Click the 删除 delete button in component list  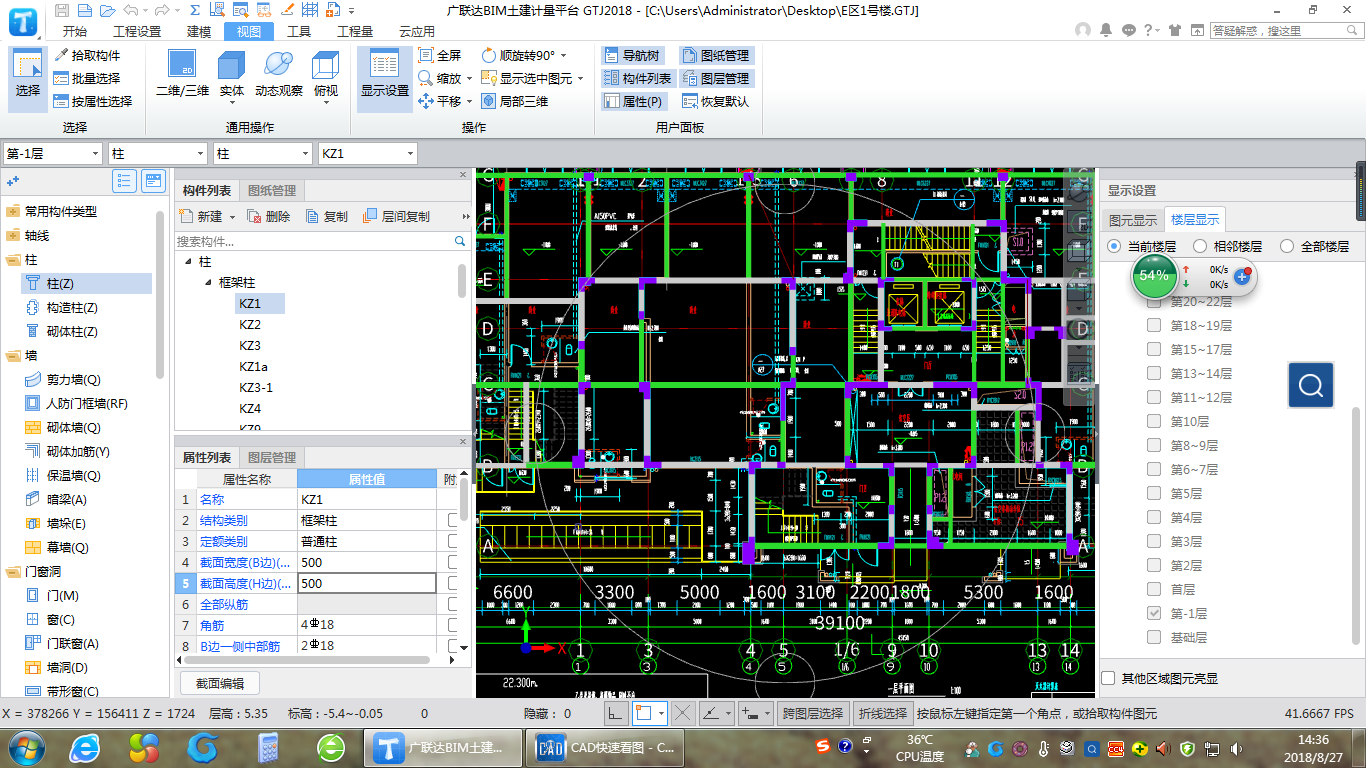coord(268,216)
